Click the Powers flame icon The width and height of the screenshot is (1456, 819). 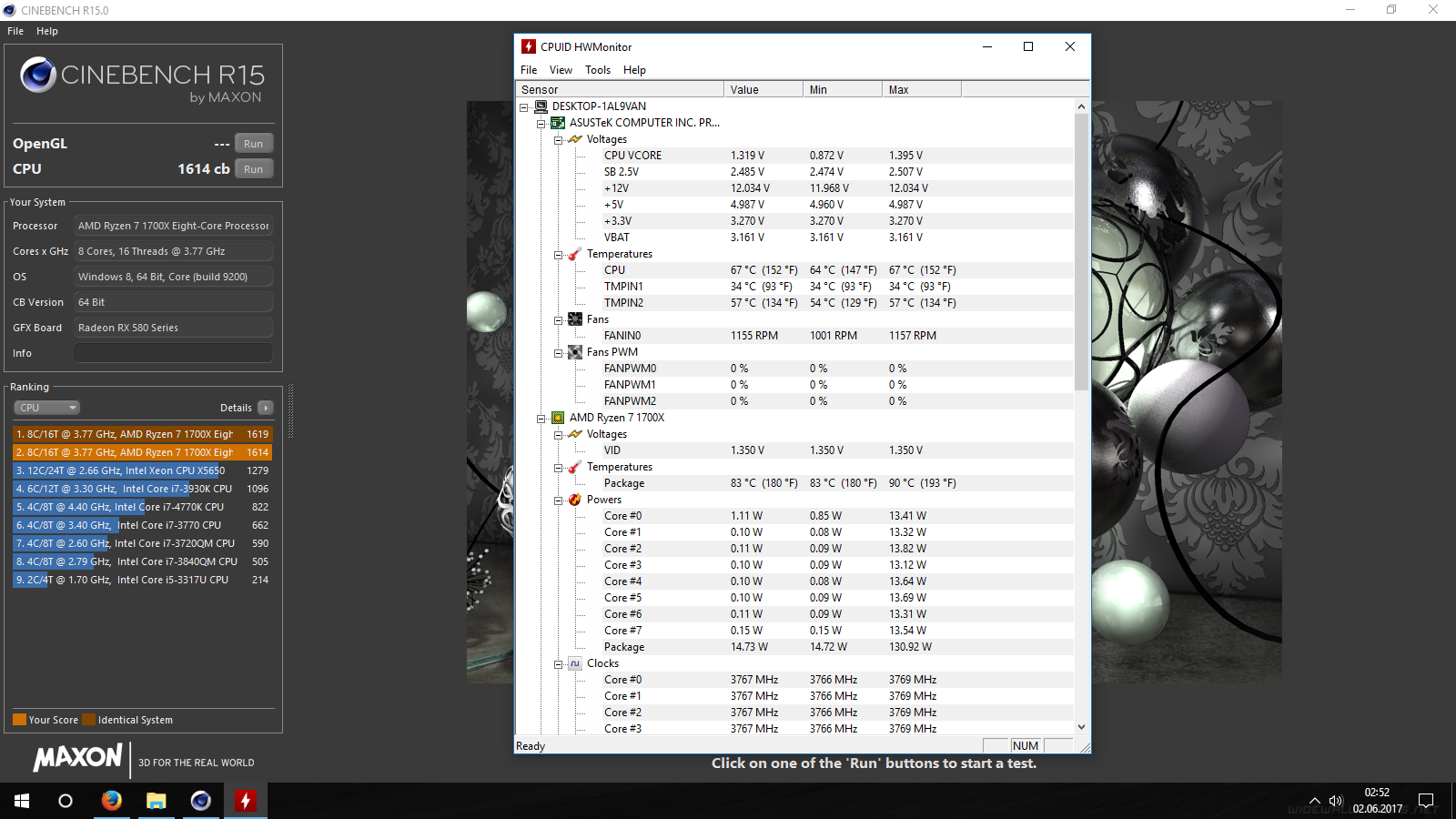point(575,500)
